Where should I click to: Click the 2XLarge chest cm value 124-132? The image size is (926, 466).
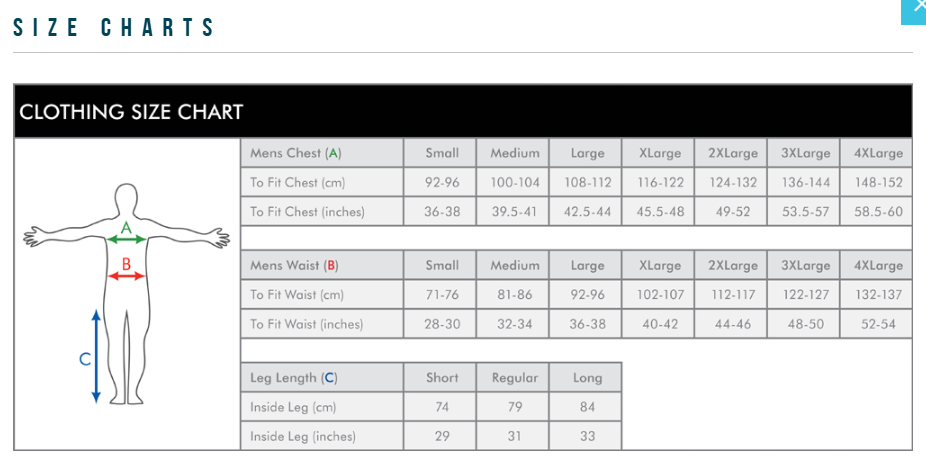[x=733, y=183]
